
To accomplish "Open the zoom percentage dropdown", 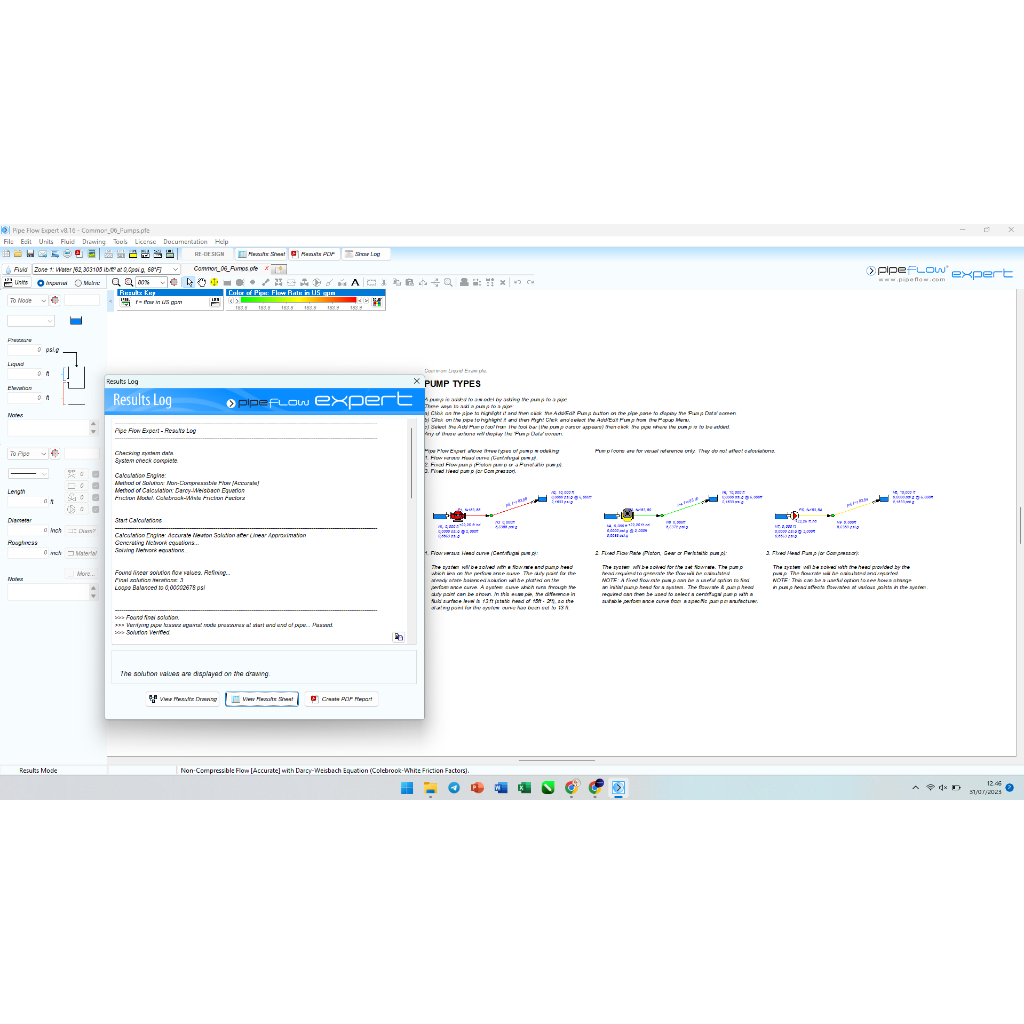I will point(163,283).
